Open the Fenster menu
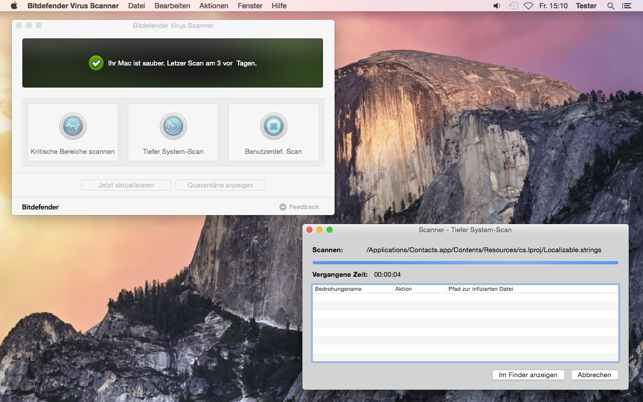 pos(250,6)
